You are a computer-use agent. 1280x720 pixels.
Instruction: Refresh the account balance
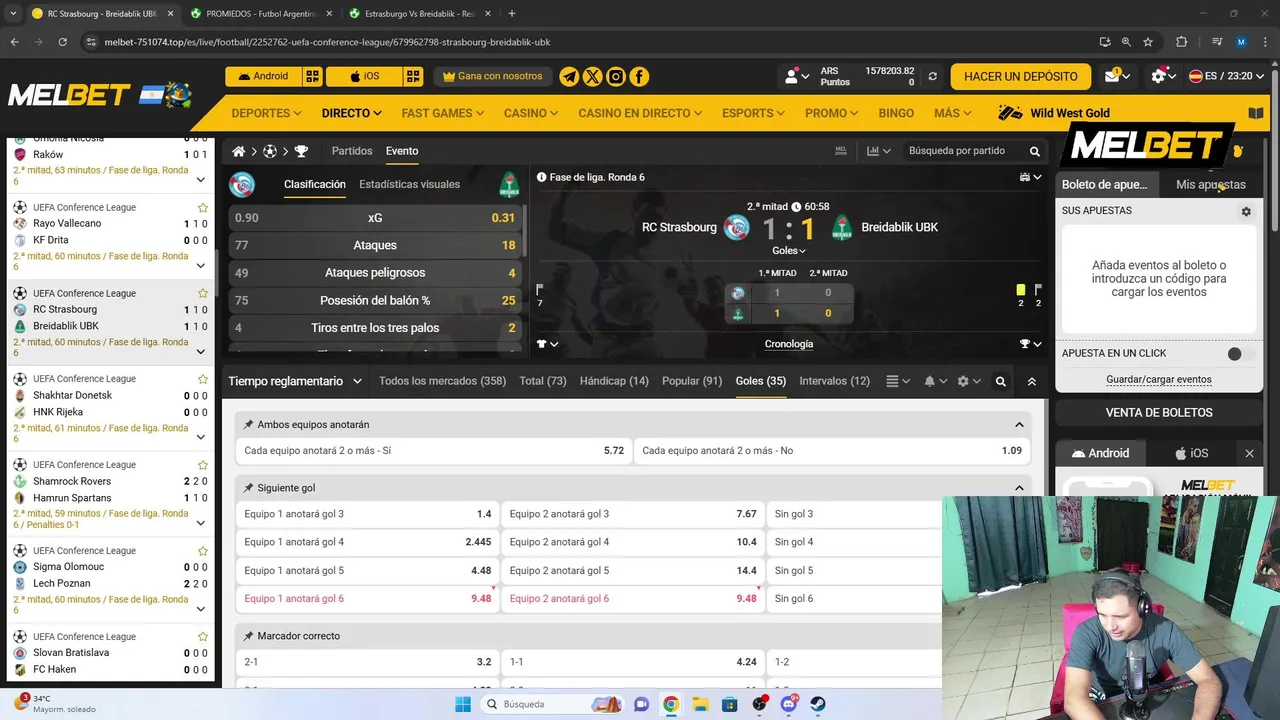click(x=933, y=76)
